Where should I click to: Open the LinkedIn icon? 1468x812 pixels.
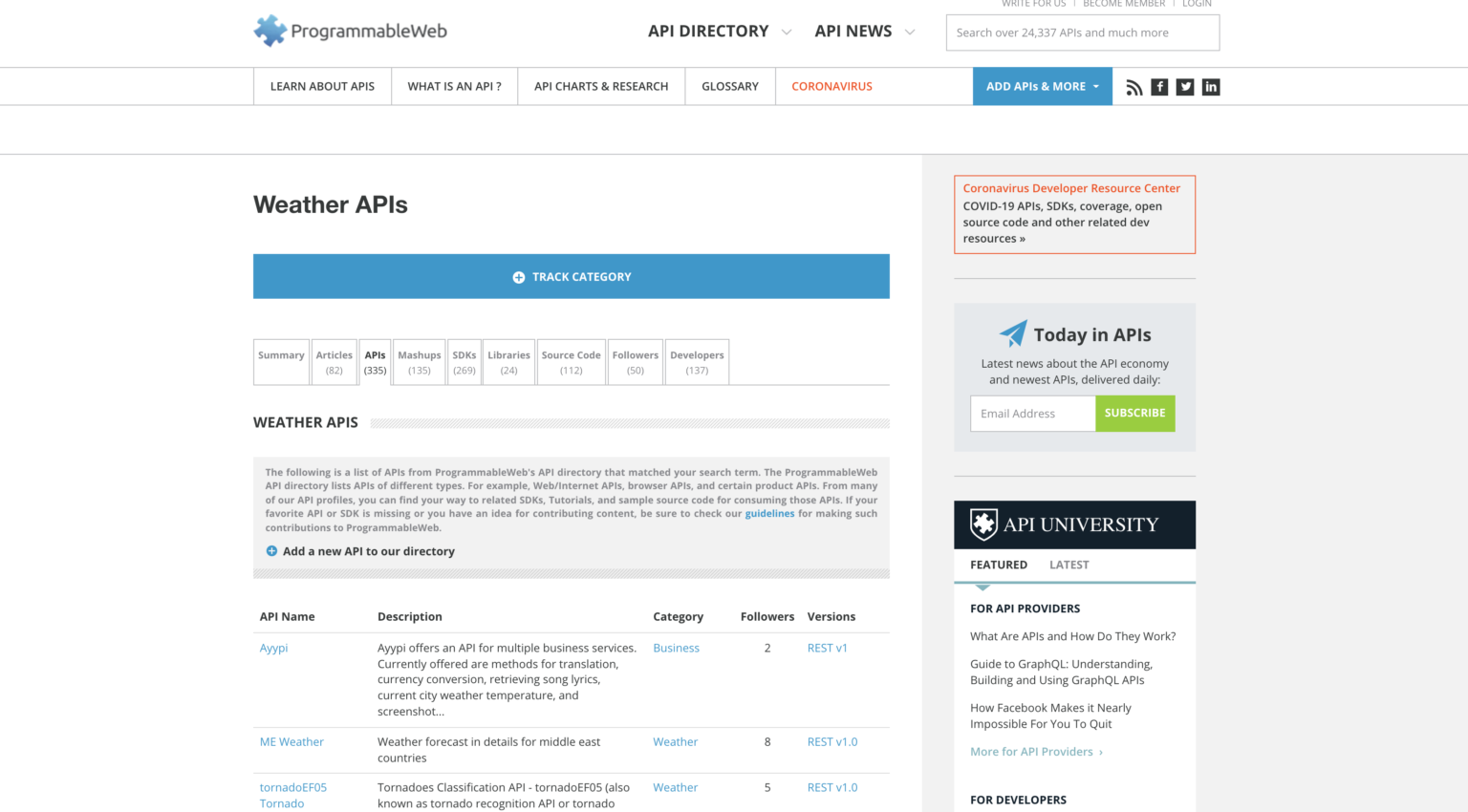tap(1211, 87)
